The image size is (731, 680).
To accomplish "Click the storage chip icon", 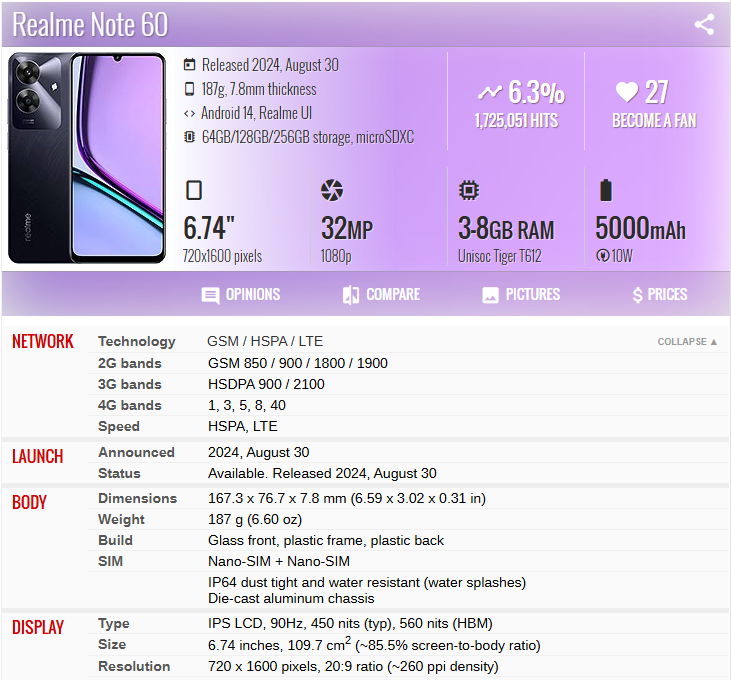I will 189,137.
